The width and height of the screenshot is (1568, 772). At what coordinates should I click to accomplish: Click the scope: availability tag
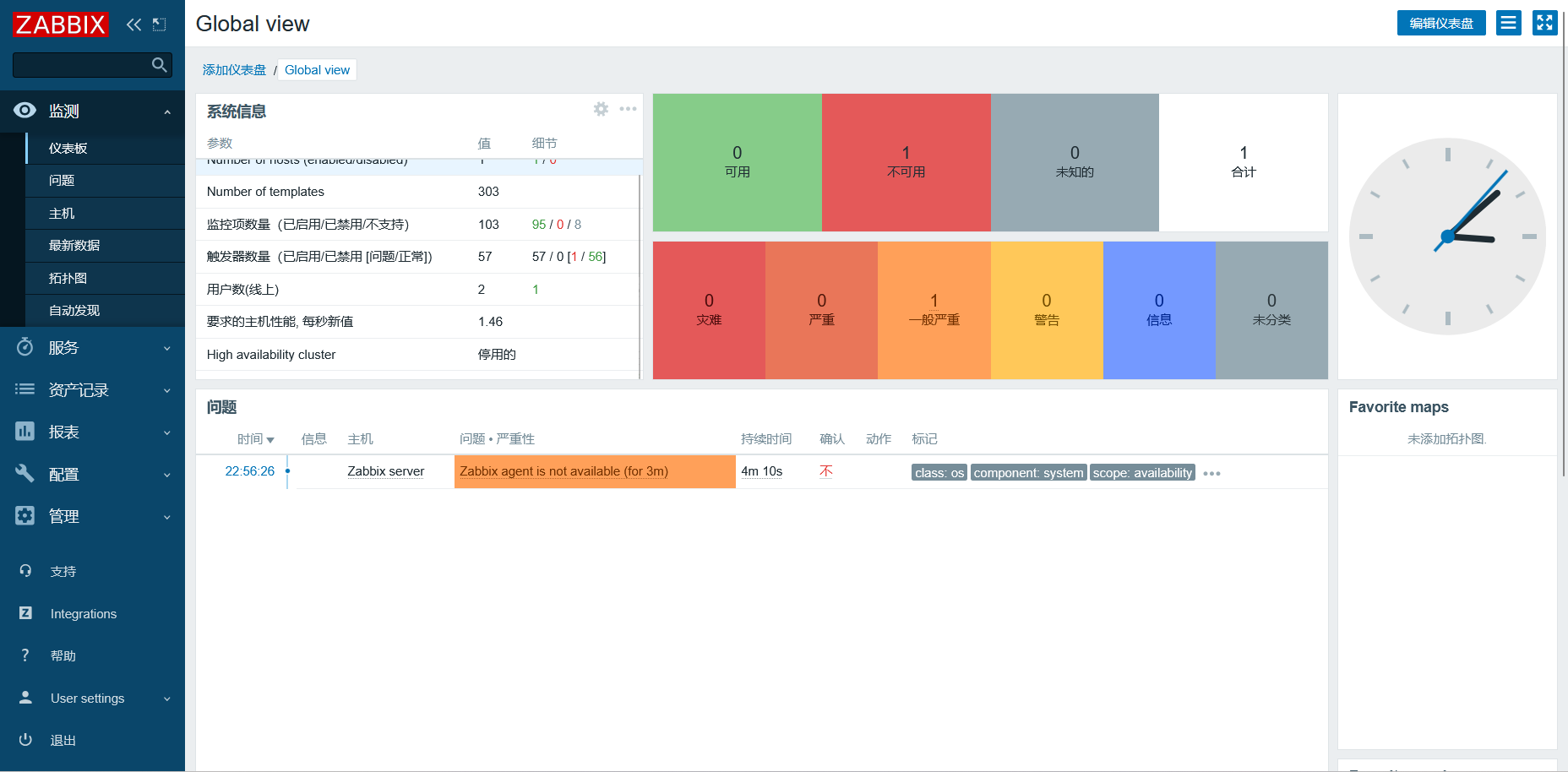1142,473
